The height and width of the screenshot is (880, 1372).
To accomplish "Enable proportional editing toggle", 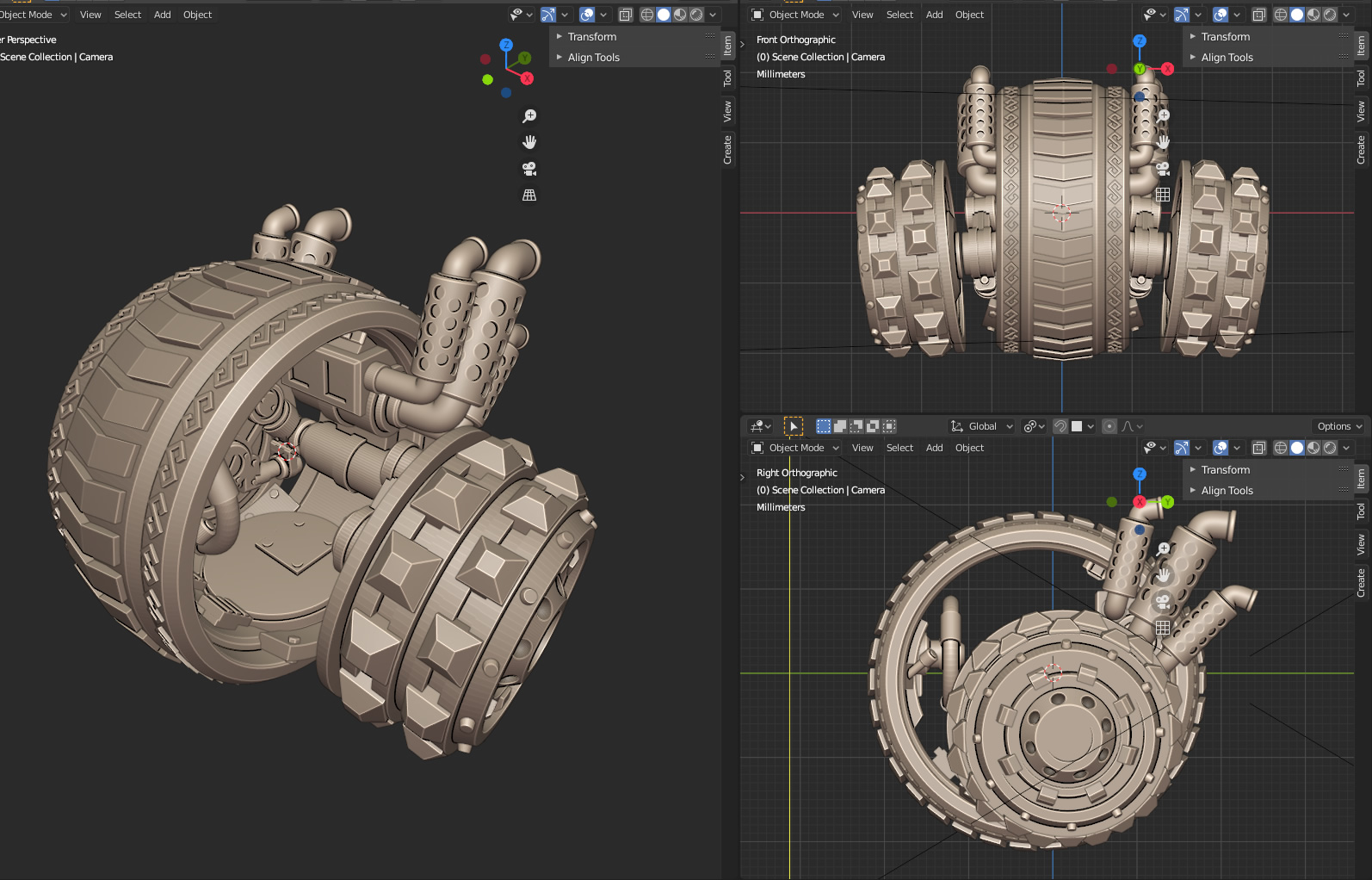I will [1109, 426].
